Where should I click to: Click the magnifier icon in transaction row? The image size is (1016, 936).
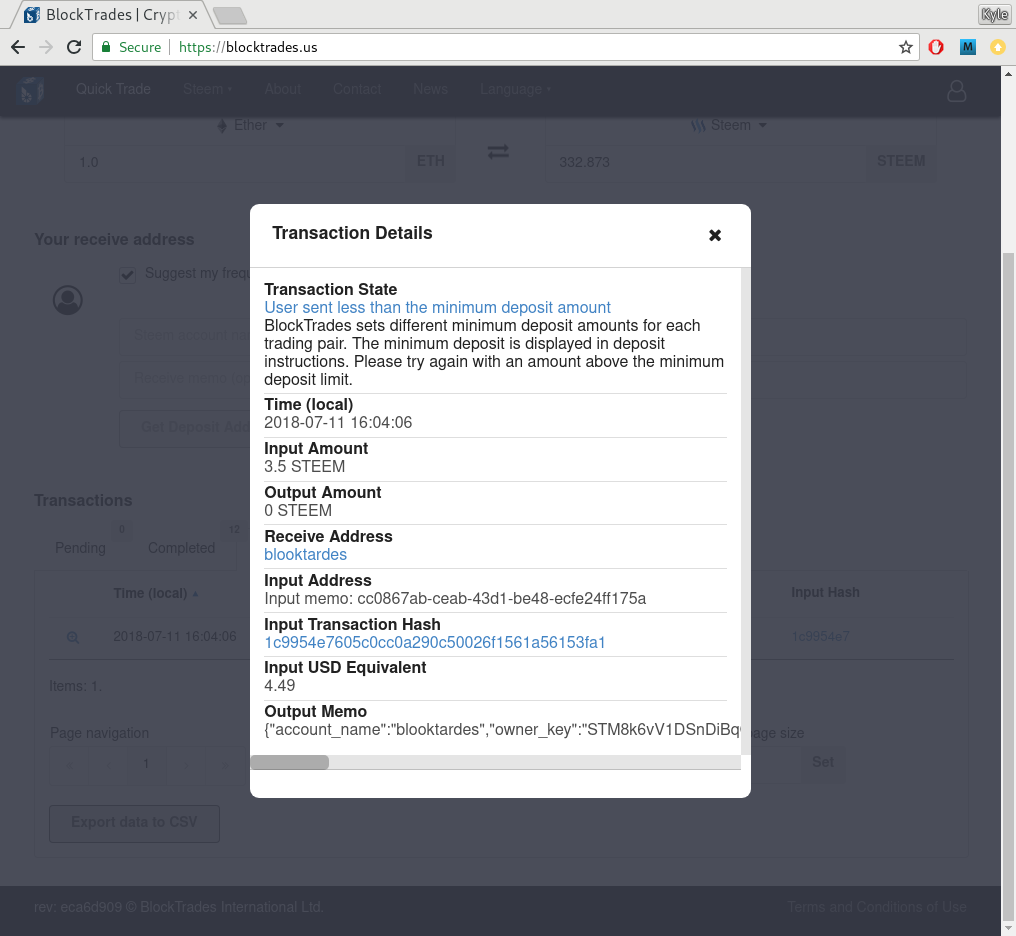tap(73, 637)
